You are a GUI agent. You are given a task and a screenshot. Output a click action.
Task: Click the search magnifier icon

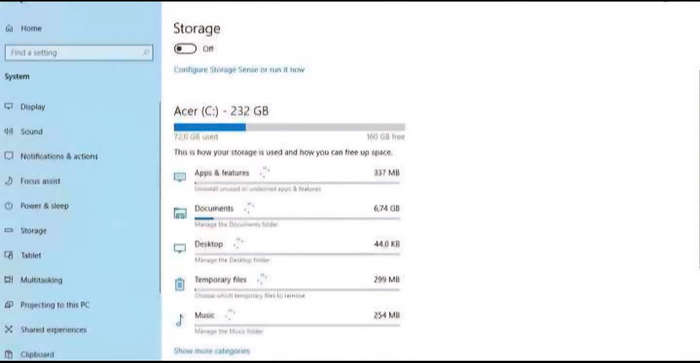[x=146, y=53]
